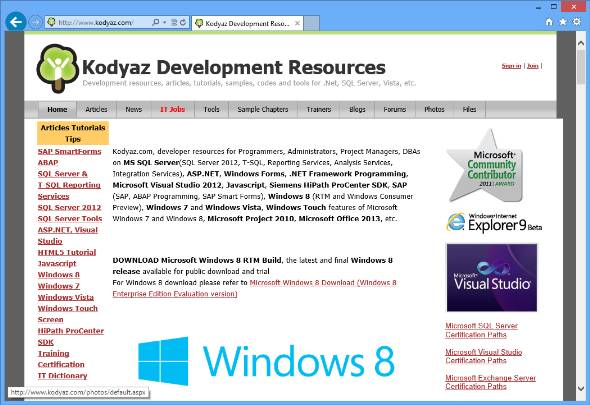Click the Microsoft Community Contributor award badge

485,166
